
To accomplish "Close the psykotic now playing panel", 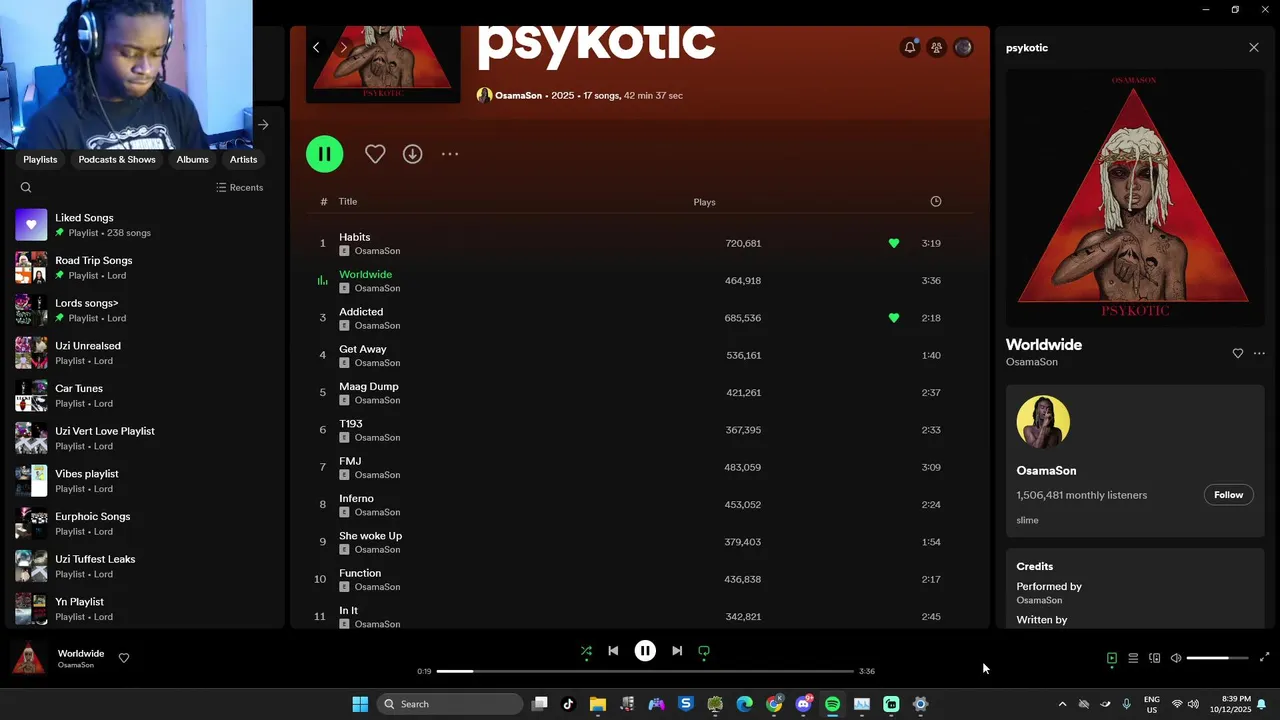I will (1254, 47).
